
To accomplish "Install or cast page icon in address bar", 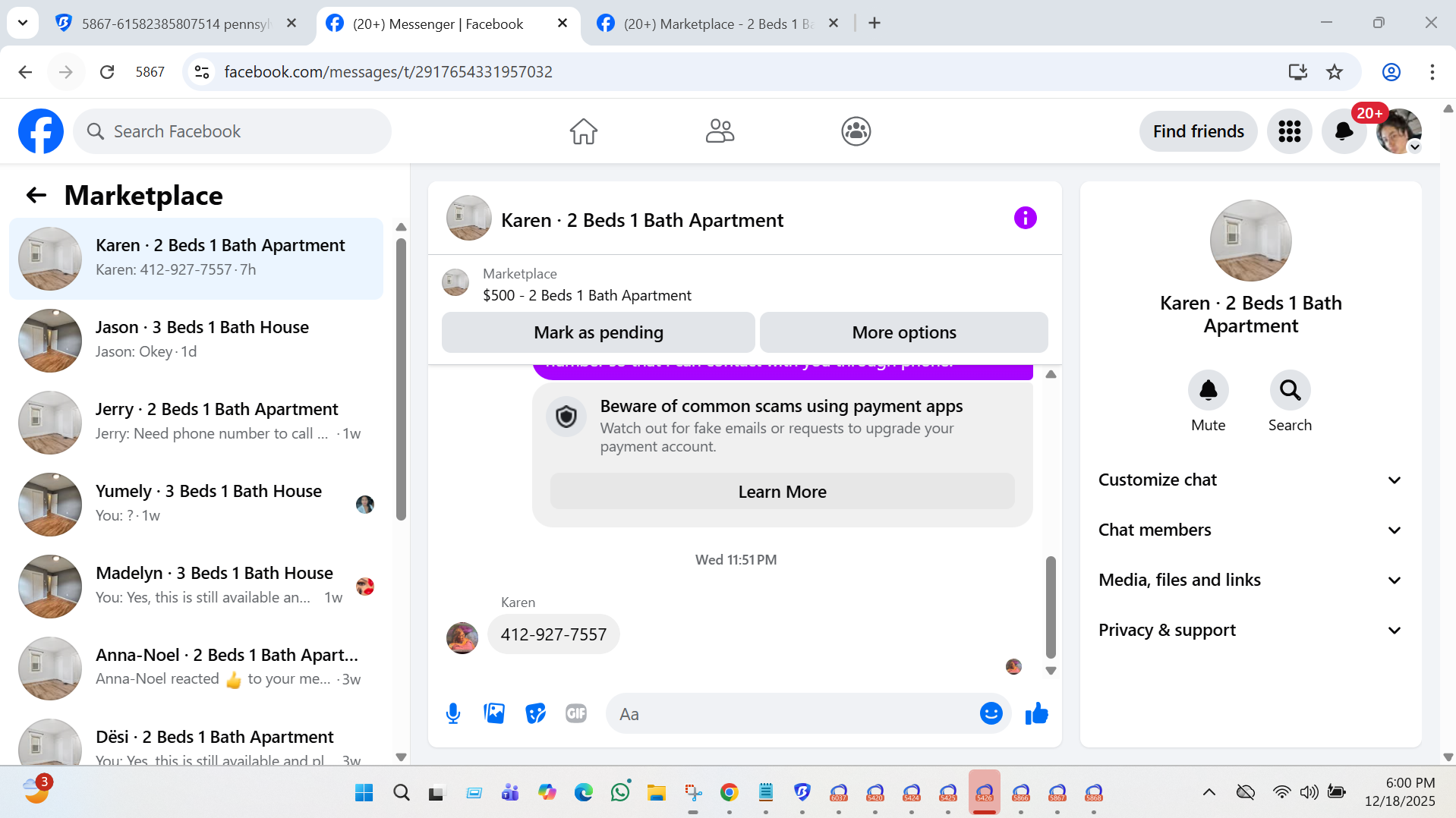I will (1297, 72).
